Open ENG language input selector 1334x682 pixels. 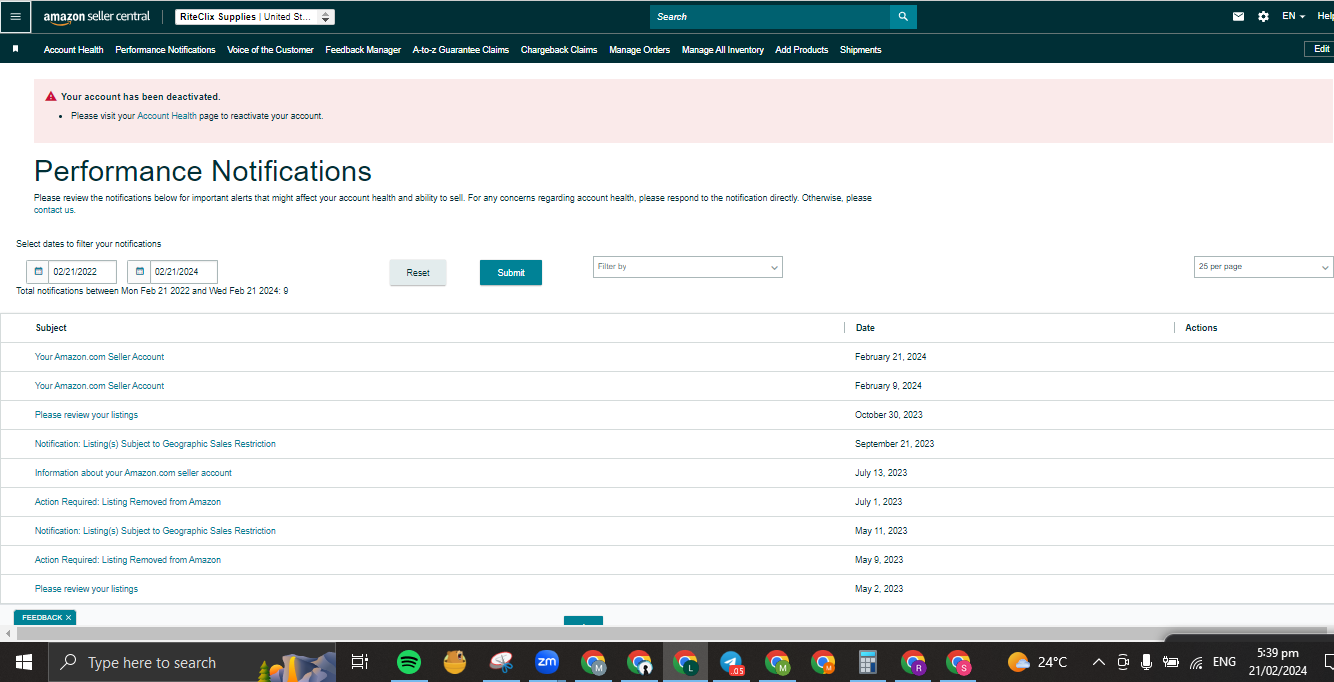pos(1225,662)
